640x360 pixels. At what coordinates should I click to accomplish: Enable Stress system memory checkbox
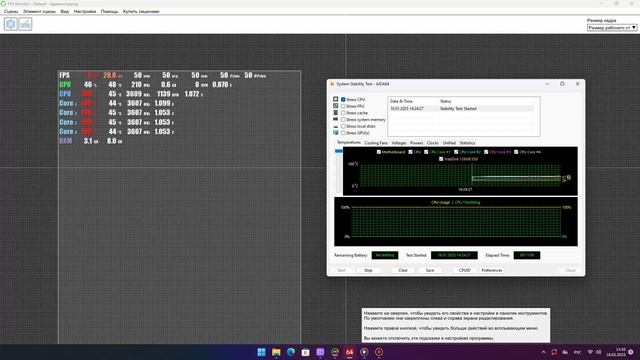[343, 120]
